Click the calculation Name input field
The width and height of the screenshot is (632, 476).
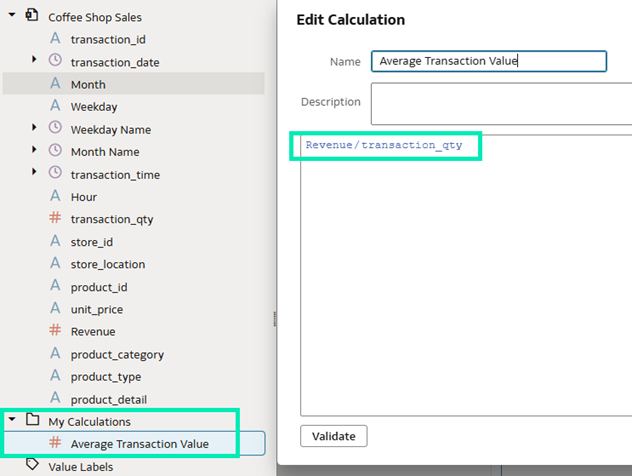point(488,61)
